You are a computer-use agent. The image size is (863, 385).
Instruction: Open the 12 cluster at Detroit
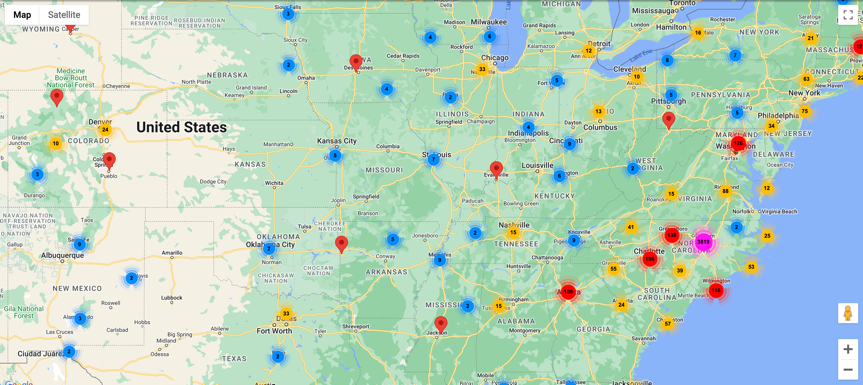coord(588,51)
